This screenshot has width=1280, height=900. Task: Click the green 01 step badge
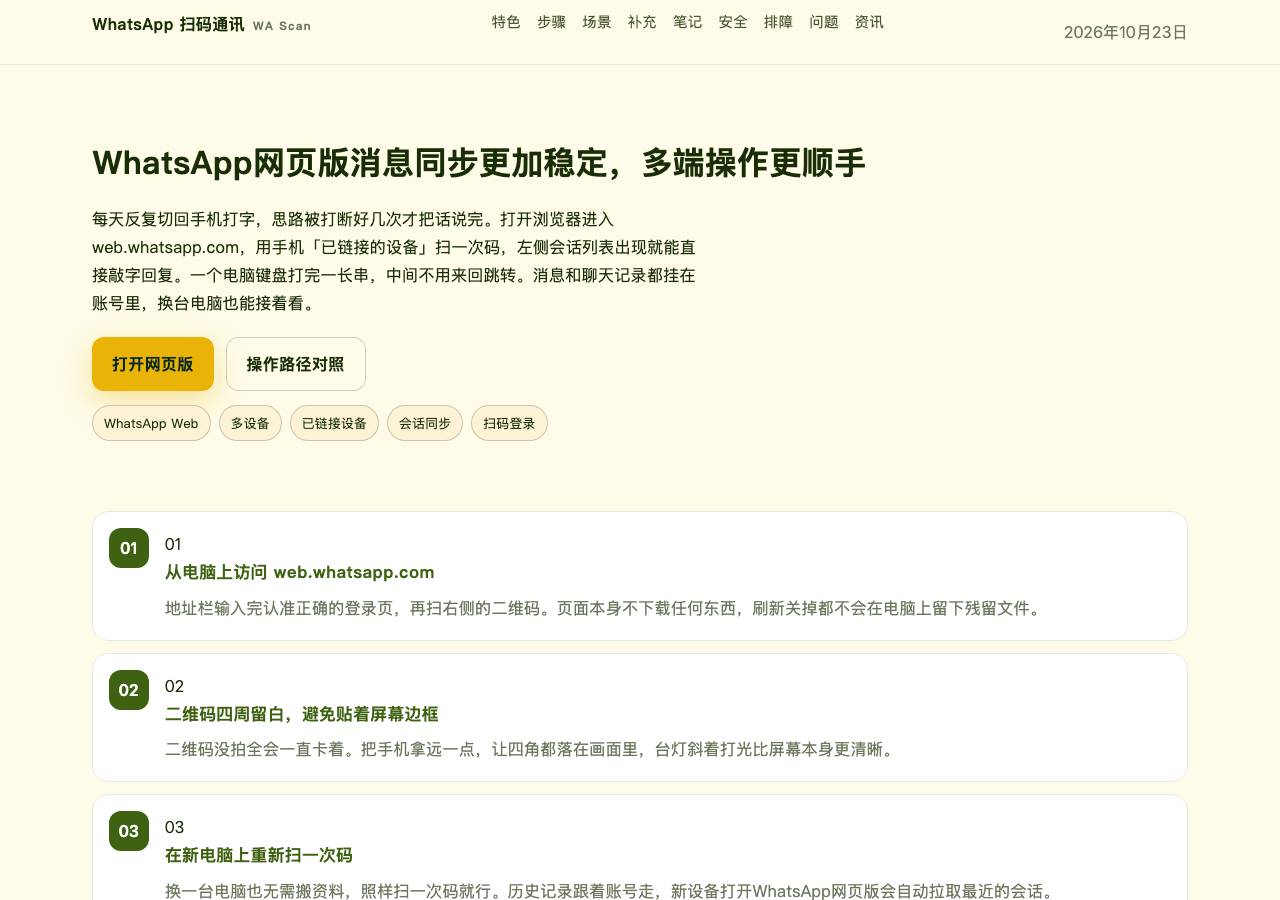pyautogui.click(x=129, y=548)
